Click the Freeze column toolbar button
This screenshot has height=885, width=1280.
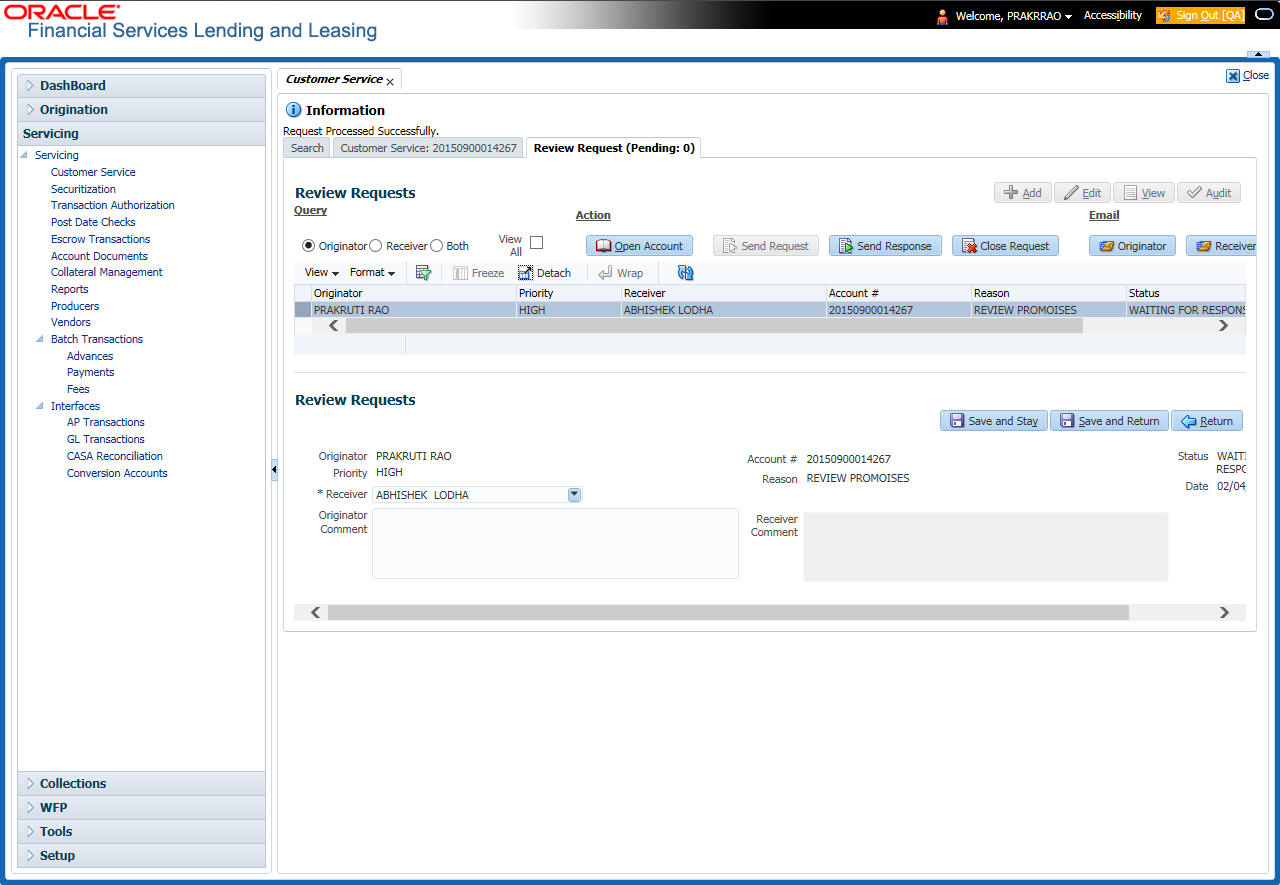point(479,273)
